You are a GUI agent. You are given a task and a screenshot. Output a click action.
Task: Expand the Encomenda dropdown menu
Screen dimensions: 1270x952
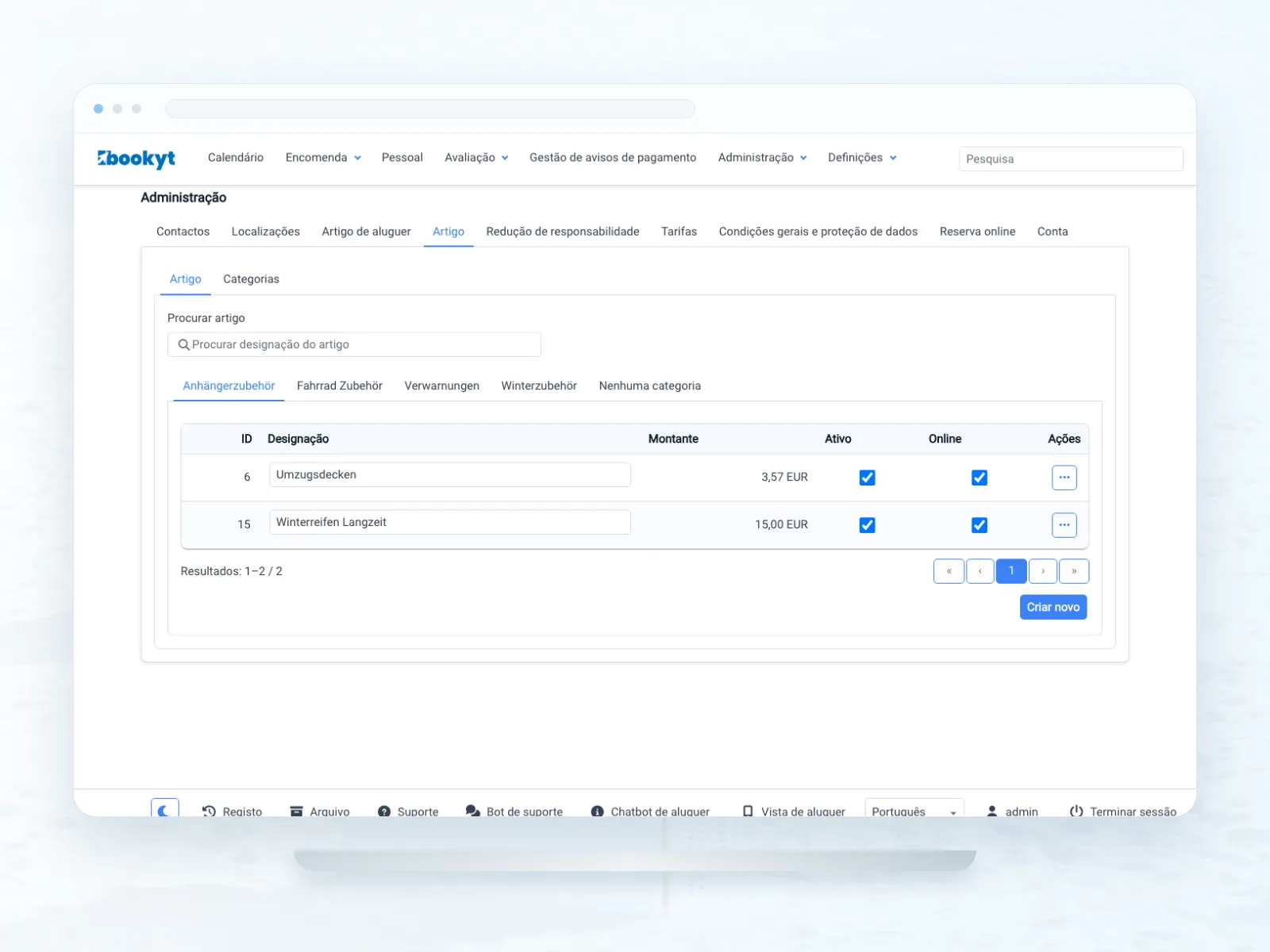(x=323, y=158)
